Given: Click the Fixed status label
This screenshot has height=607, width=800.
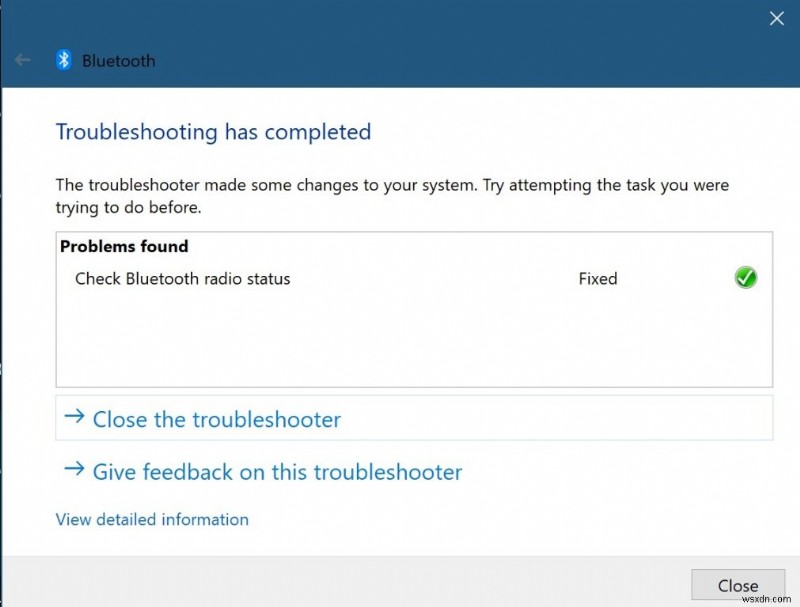Looking at the screenshot, I should coord(597,278).
